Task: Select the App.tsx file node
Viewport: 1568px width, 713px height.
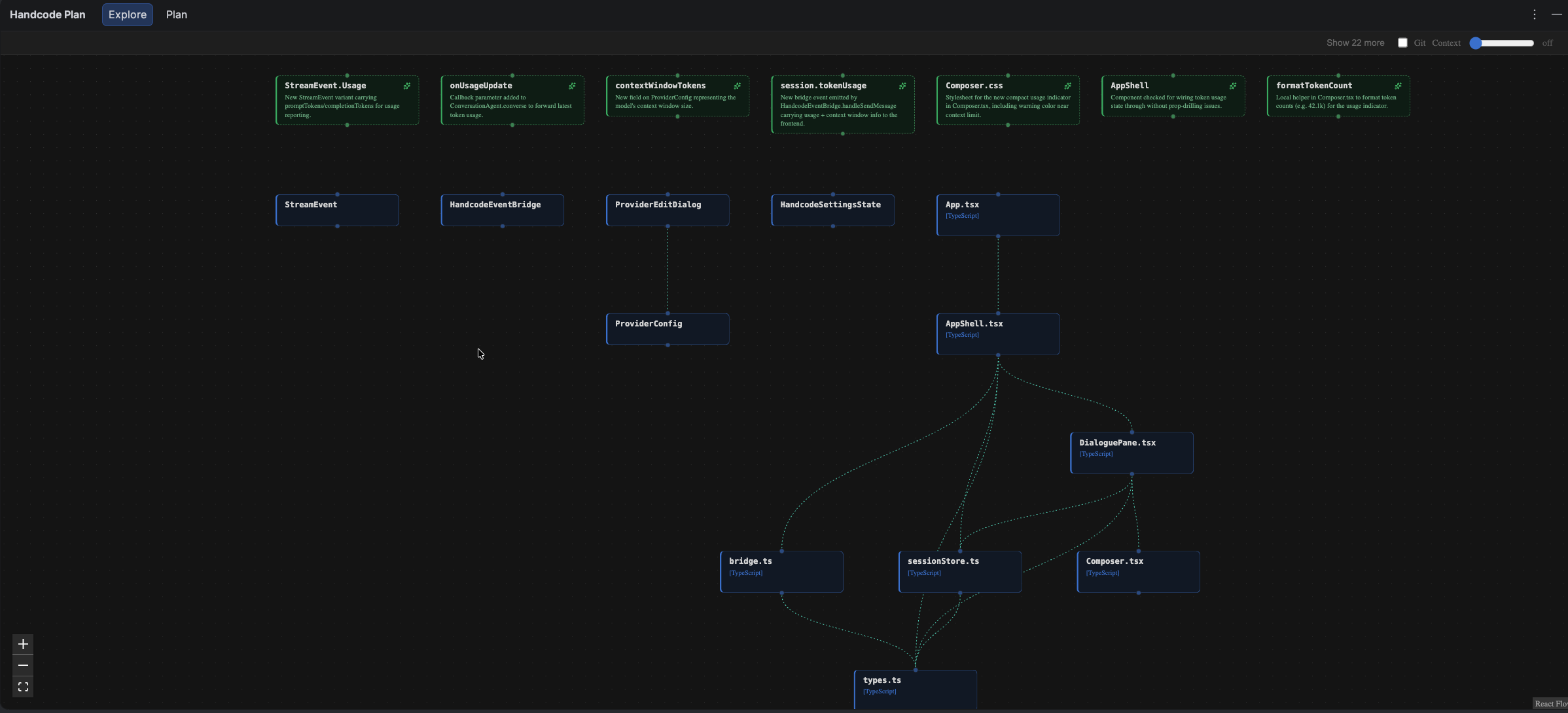Action: point(998,215)
